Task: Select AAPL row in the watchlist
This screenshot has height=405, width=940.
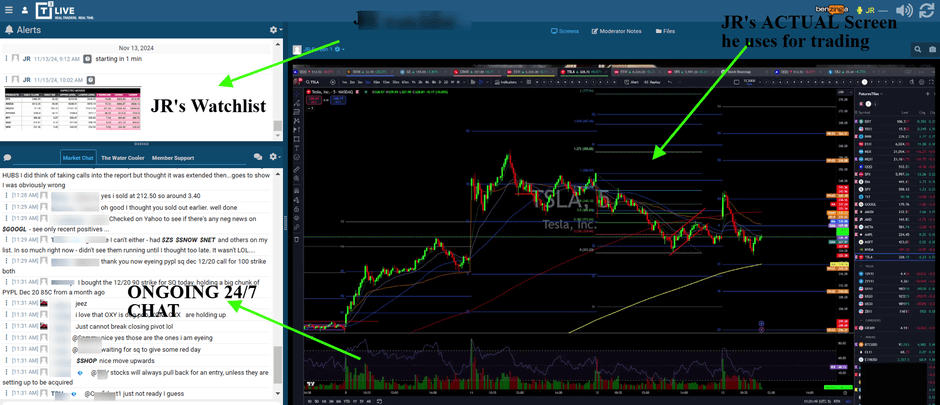Action: point(896,235)
